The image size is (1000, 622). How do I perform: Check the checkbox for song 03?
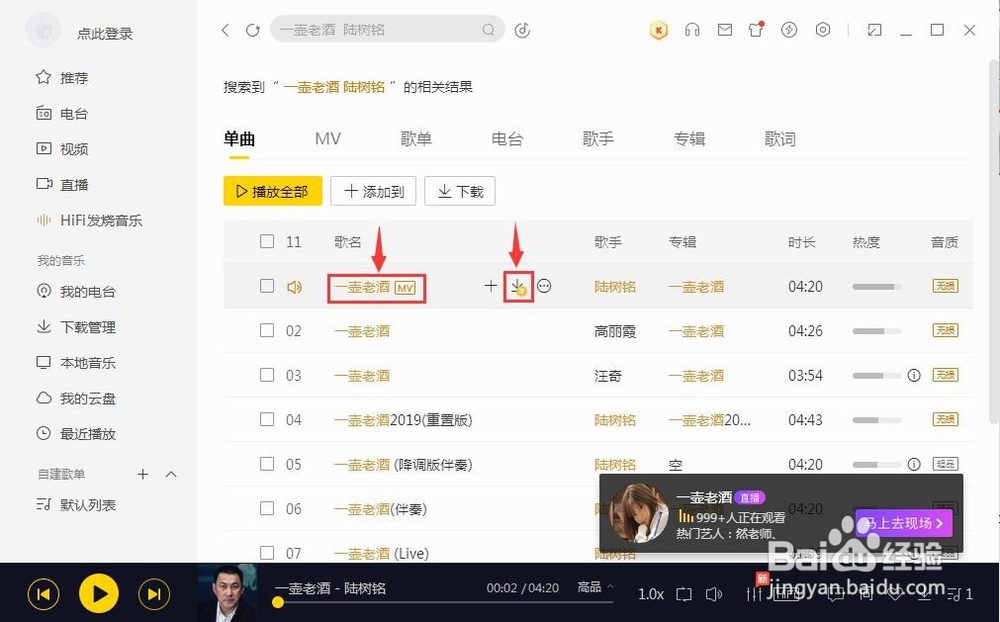[267, 374]
